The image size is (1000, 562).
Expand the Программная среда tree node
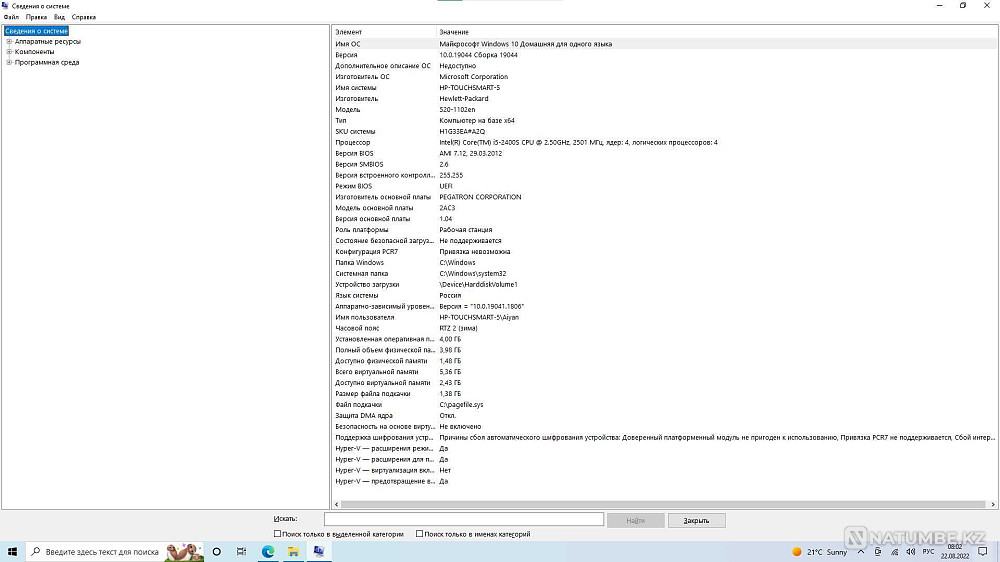[9, 63]
